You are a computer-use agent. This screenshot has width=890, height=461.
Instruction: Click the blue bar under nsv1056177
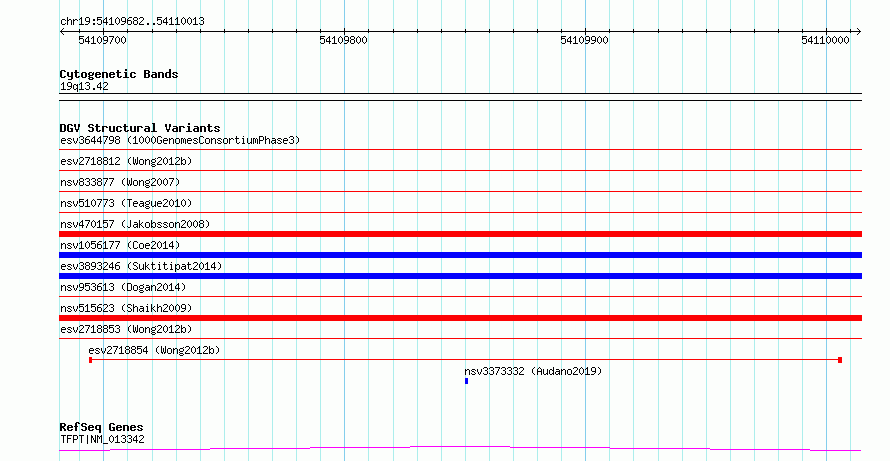pos(460,255)
